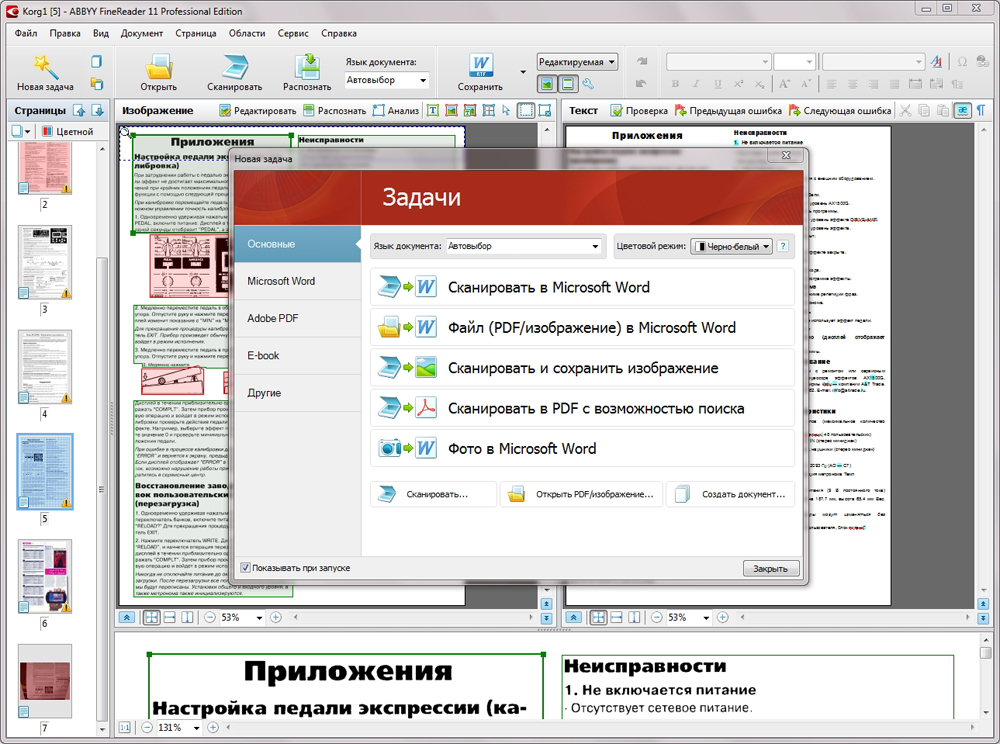Screen dimensions: 1000x744
Task: Go to Предыдущая ошибка
Action: (728, 111)
